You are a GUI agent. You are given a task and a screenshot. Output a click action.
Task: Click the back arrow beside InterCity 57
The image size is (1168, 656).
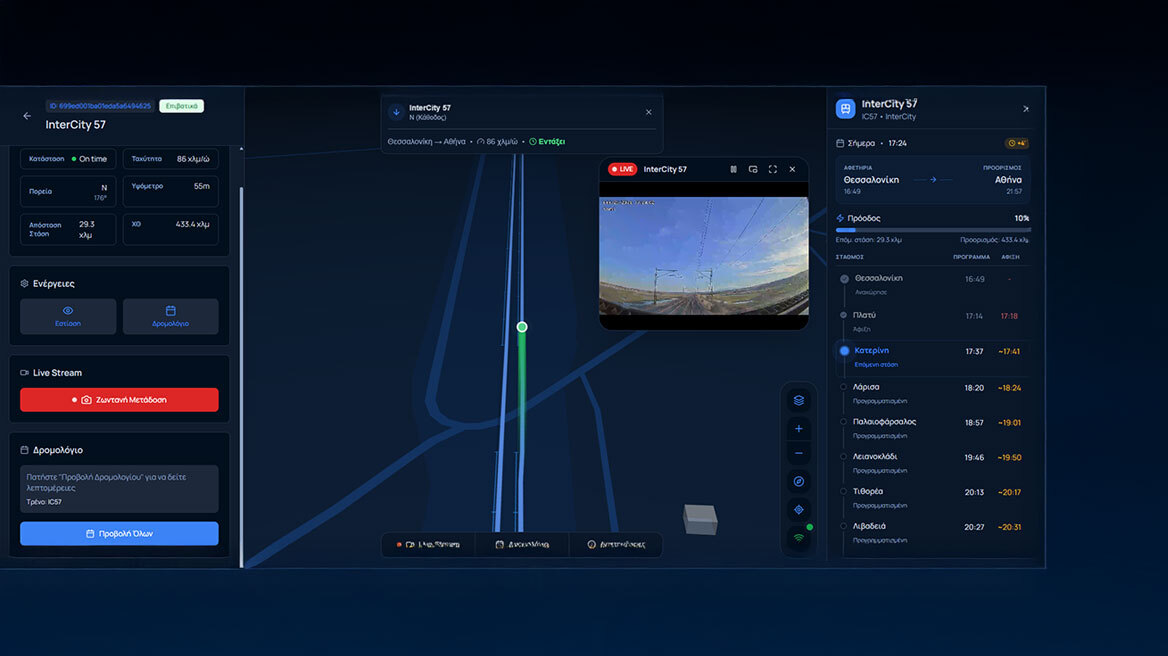pyautogui.click(x=27, y=116)
